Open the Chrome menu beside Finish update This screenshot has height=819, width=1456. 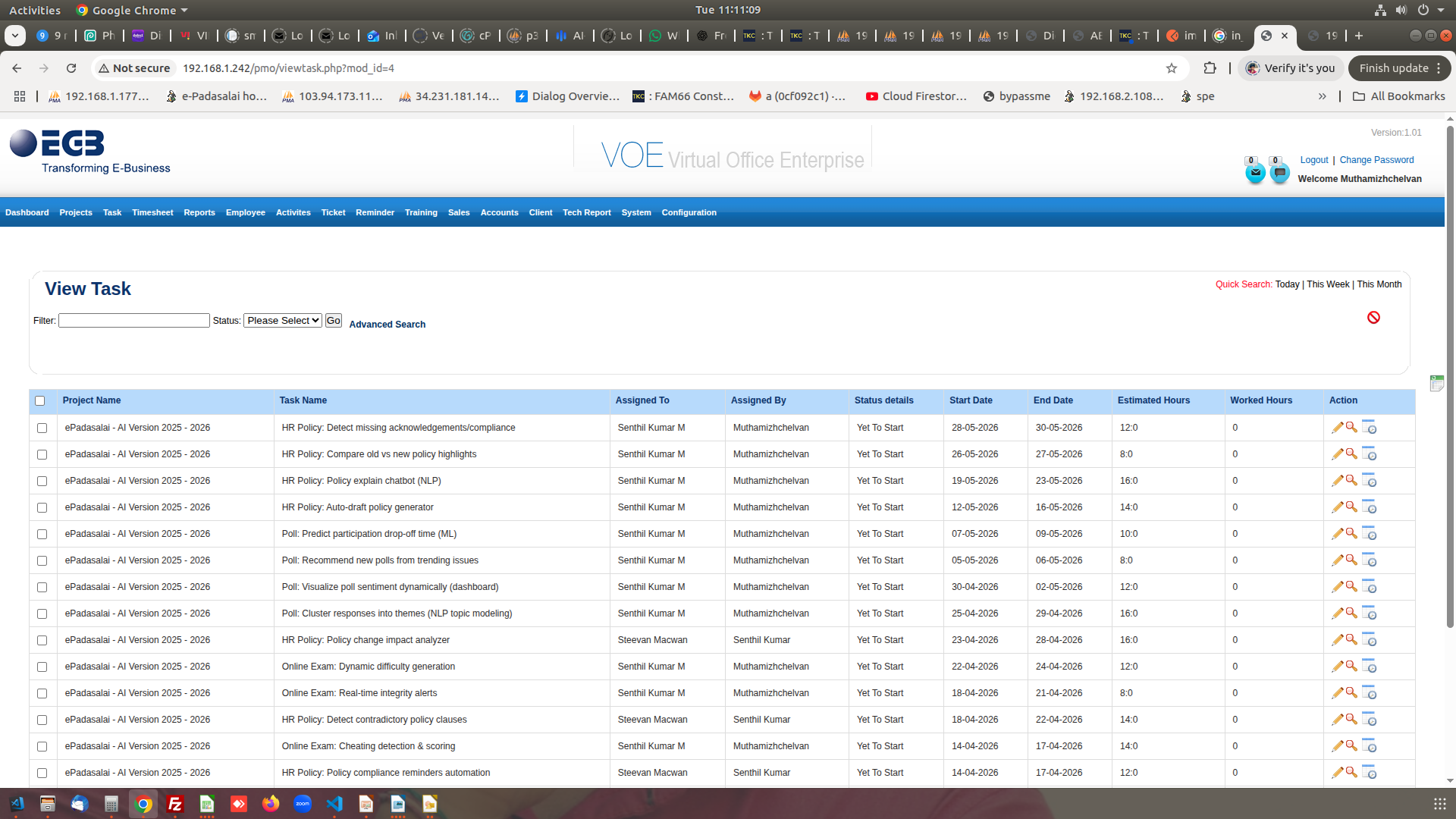click(1439, 68)
